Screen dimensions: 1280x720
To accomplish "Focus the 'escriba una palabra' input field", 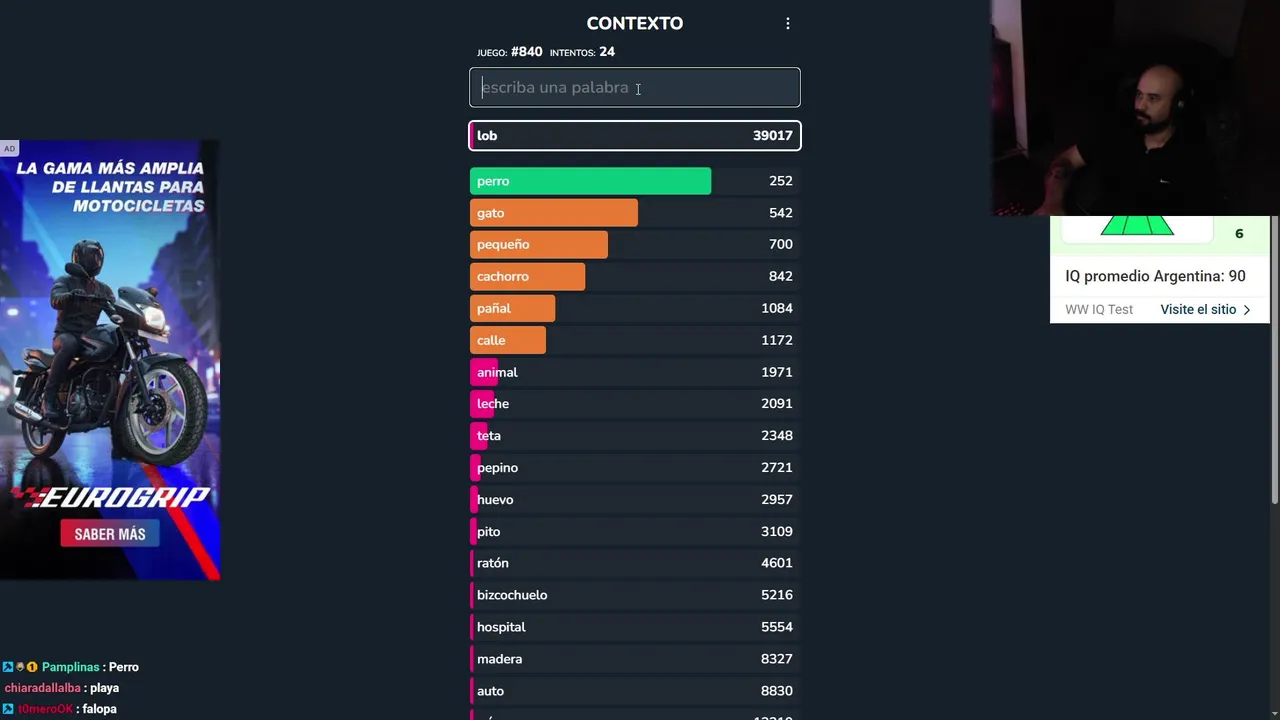I will 634,87.
